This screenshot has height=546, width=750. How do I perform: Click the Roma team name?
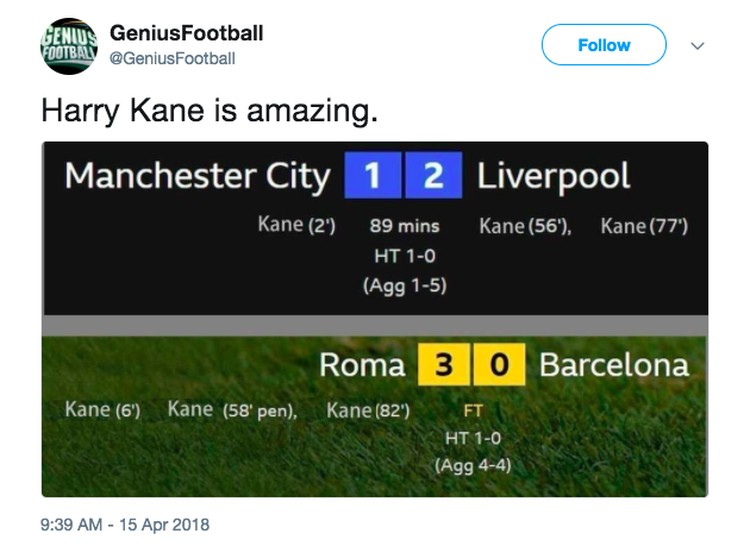[362, 365]
